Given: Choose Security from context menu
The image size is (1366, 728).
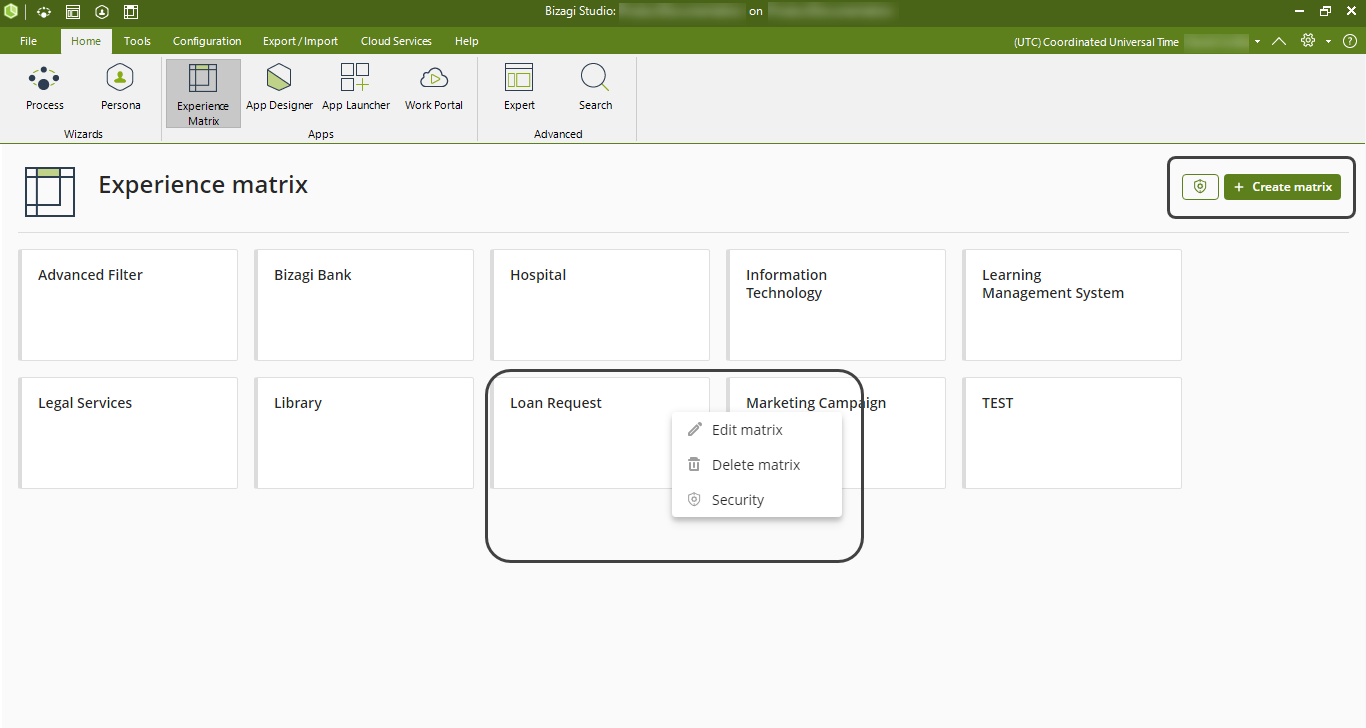Looking at the screenshot, I should point(757,500).
